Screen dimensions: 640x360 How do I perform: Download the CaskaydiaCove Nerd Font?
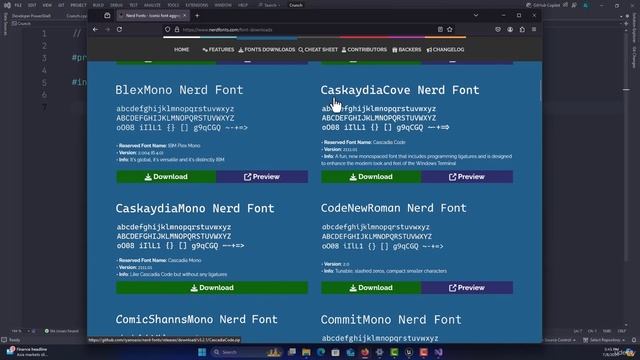click(371, 177)
